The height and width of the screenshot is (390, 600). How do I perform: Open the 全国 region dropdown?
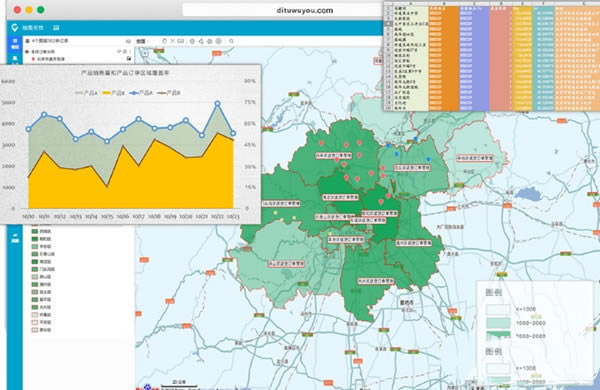142,41
